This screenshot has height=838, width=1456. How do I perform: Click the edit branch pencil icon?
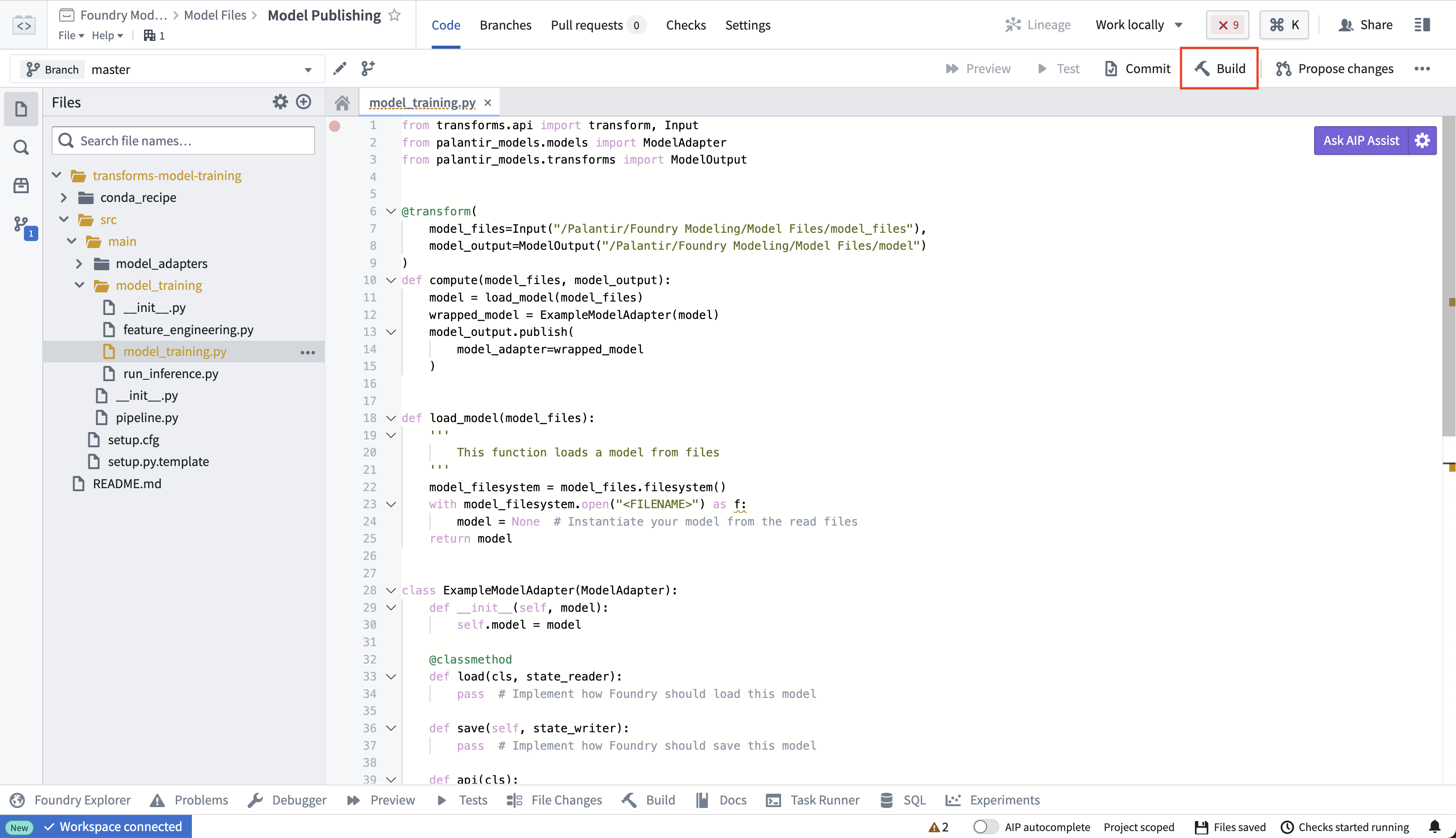(x=339, y=68)
